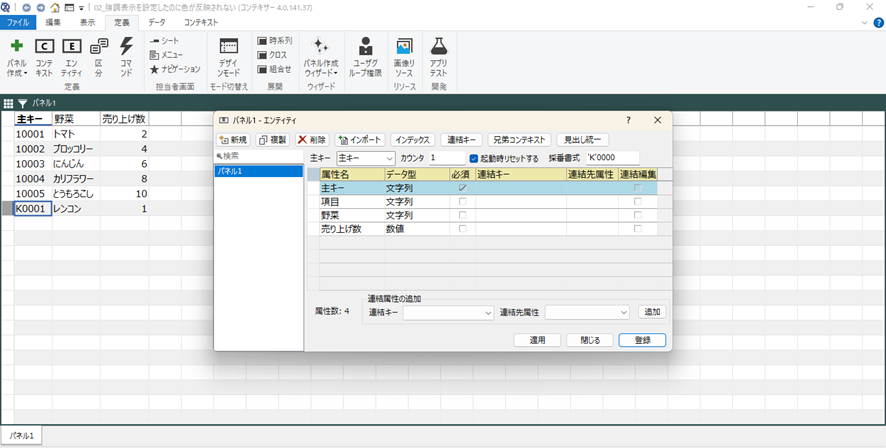Click the 削除 button in the dialog
886x448 pixels.
pos(312,140)
